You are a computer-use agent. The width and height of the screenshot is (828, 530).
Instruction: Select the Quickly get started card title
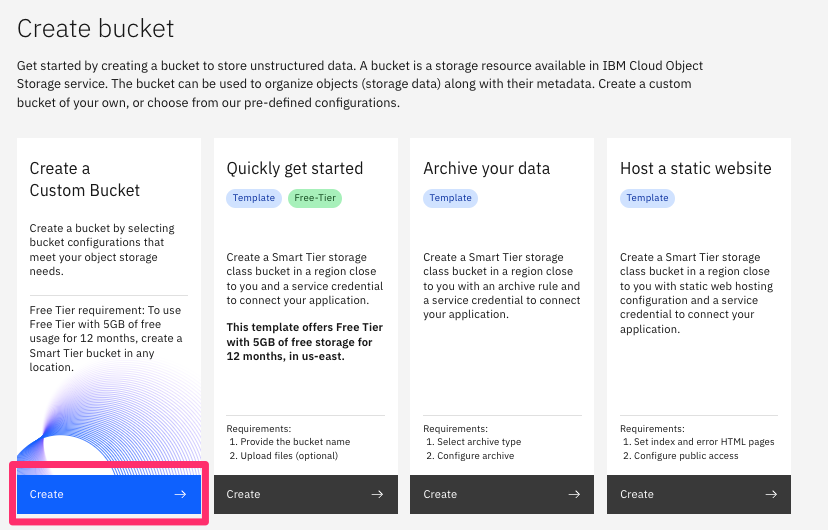[295, 168]
